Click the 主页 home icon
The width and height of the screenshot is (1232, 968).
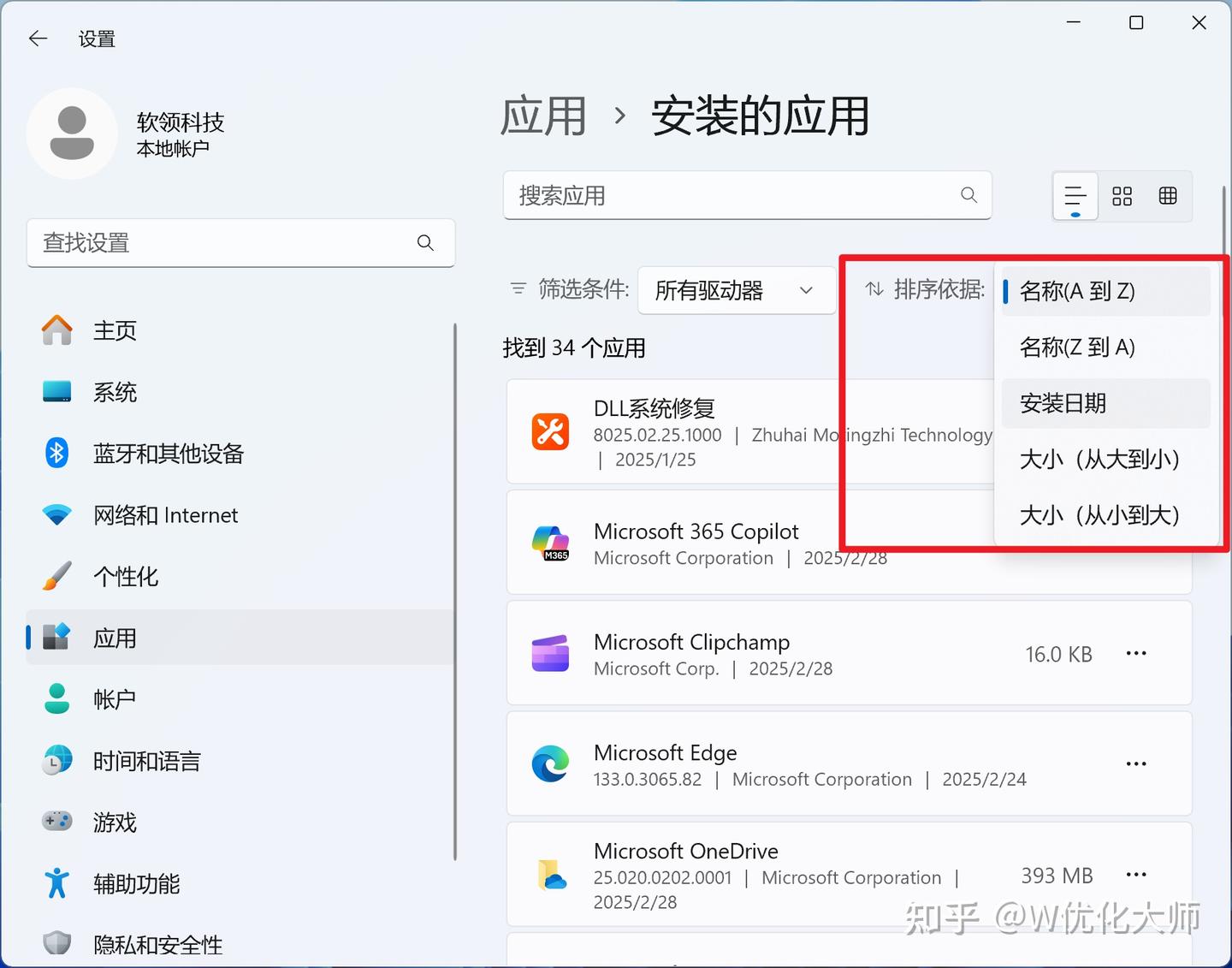(57, 330)
